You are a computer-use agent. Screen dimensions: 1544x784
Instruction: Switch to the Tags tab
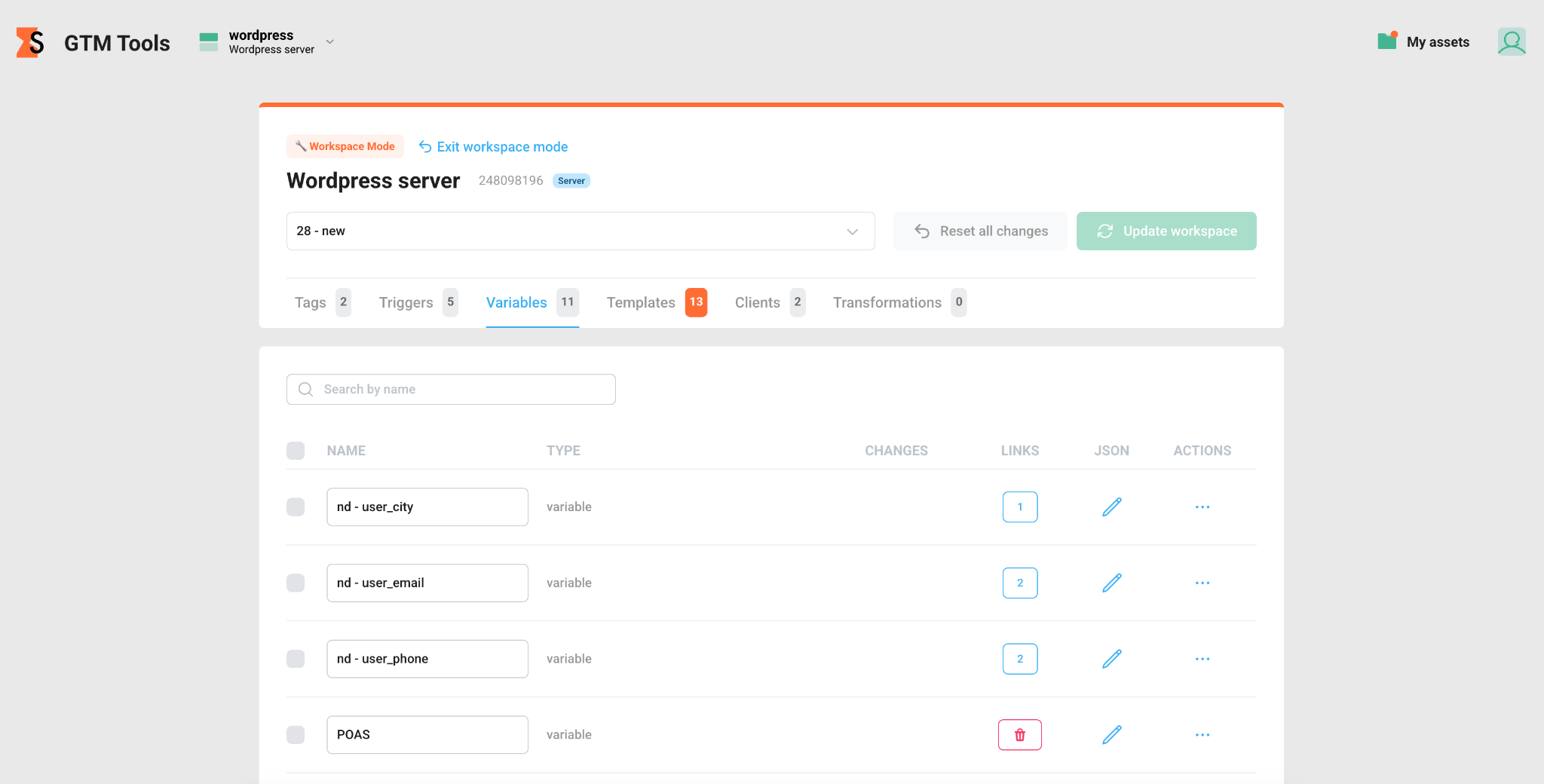[323, 302]
